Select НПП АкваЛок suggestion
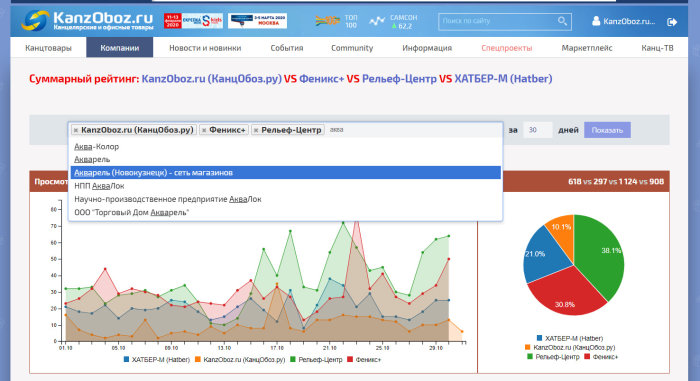This screenshot has height=381, width=700. pyautogui.click(x=286, y=186)
